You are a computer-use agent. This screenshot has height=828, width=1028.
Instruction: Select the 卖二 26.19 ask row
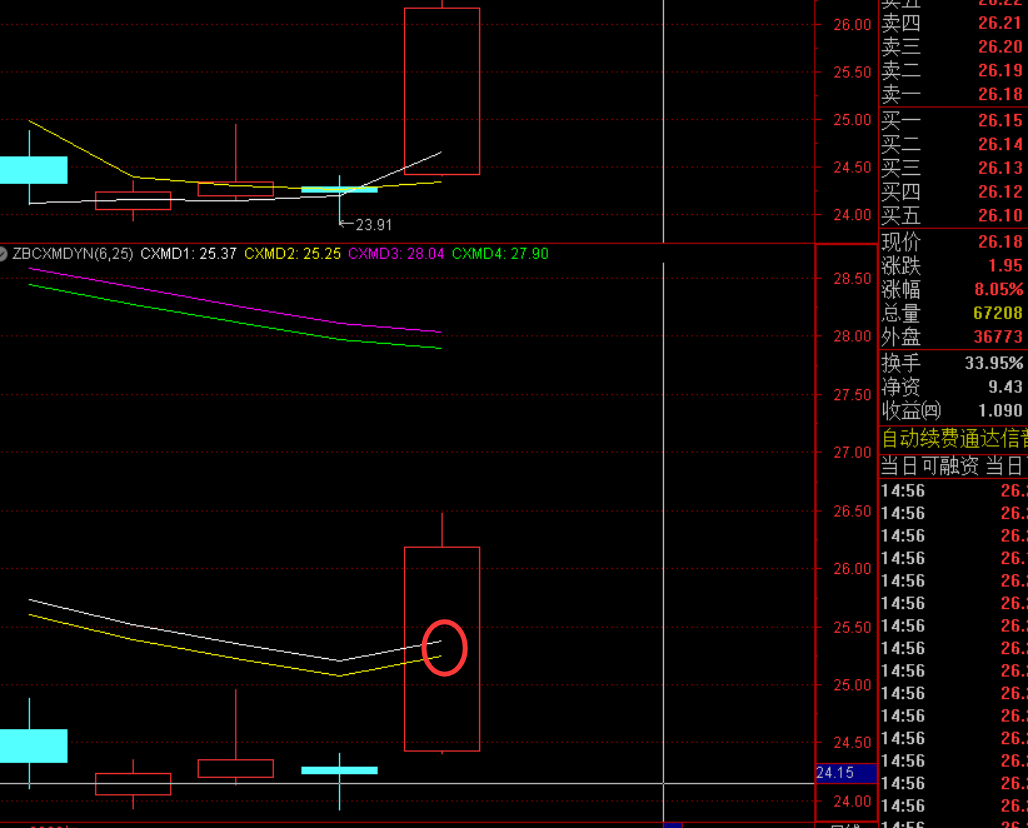point(953,70)
